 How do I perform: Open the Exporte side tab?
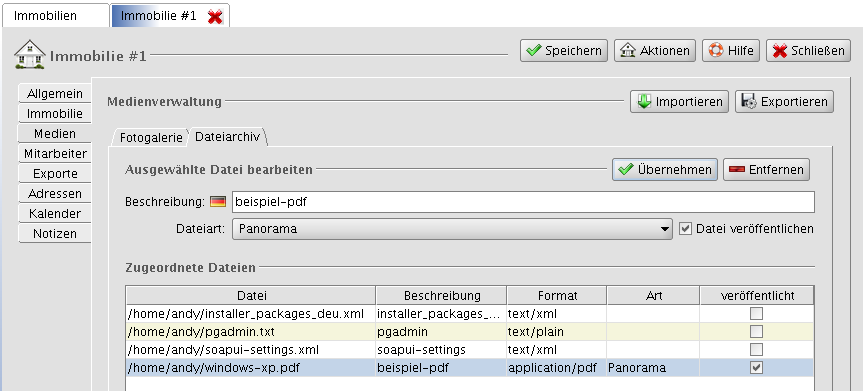[x=55, y=173]
